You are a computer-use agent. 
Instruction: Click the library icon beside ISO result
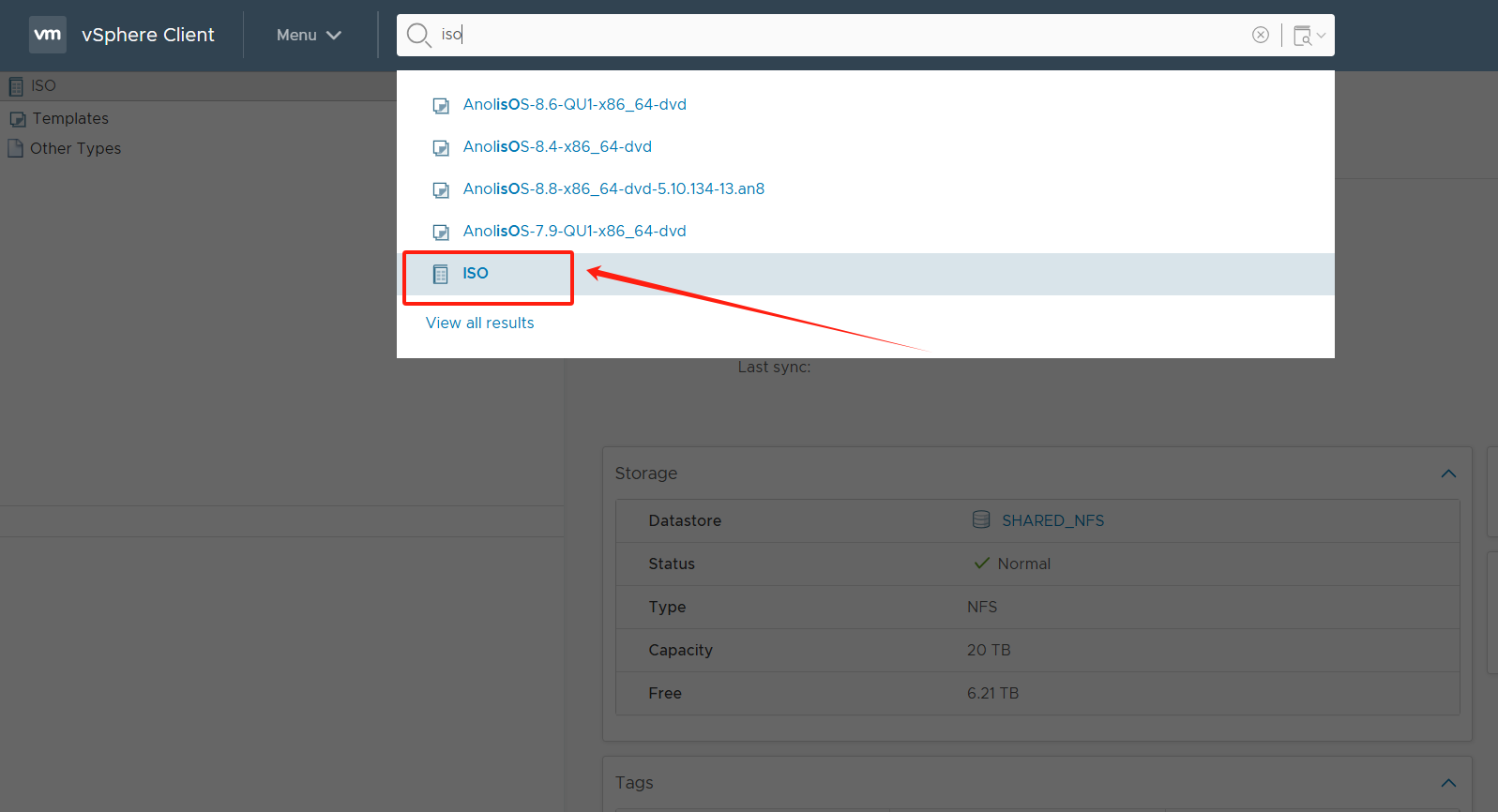click(x=441, y=275)
